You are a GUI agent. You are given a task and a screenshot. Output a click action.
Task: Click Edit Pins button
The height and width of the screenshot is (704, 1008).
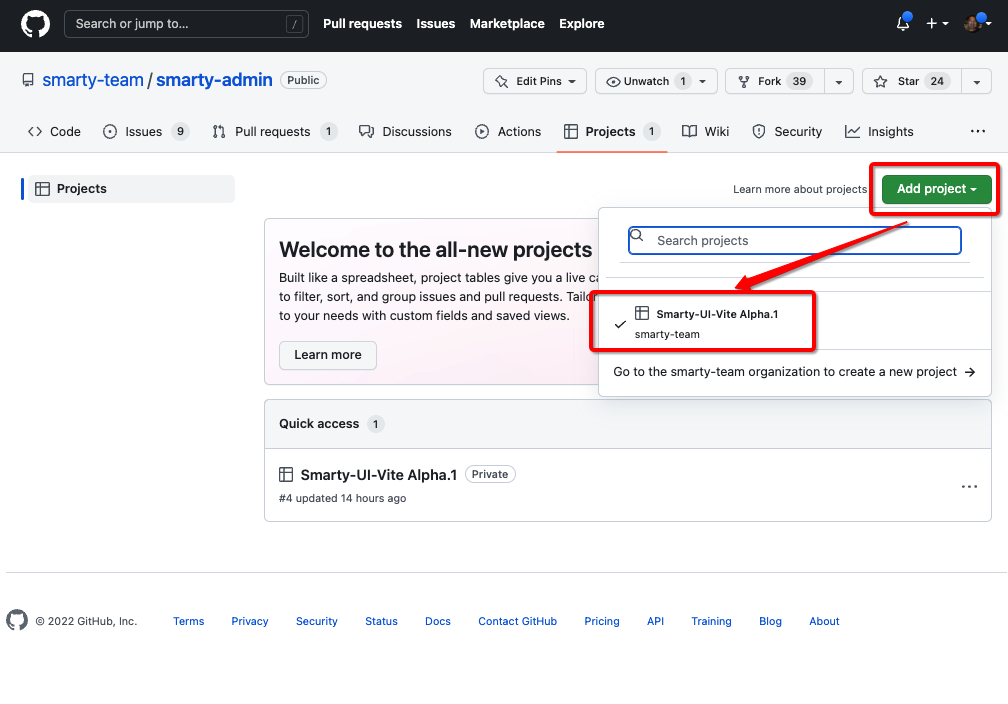[528, 81]
